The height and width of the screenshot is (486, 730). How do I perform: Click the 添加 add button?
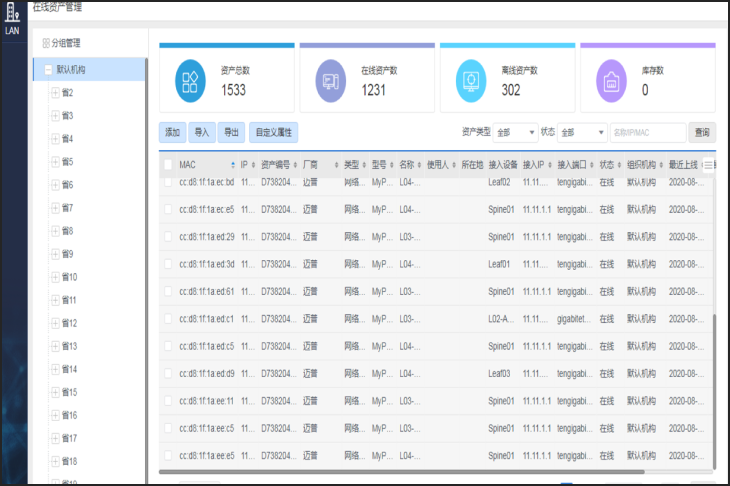click(172, 132)
